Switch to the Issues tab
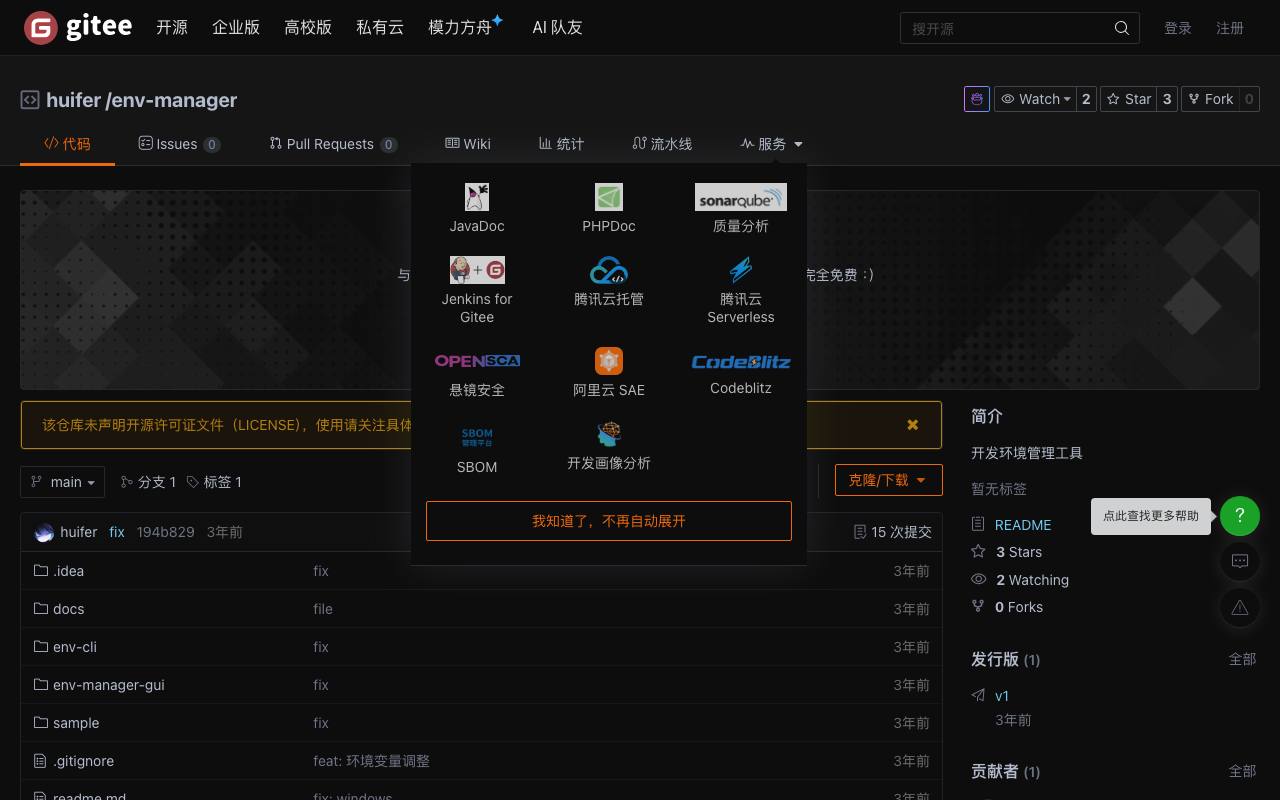This screenshot has width=1280, height=800. 179,144
